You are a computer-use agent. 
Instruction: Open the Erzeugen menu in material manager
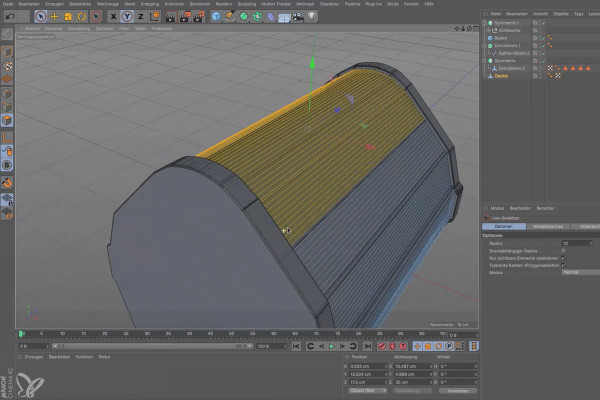click(x=34, y=357)
